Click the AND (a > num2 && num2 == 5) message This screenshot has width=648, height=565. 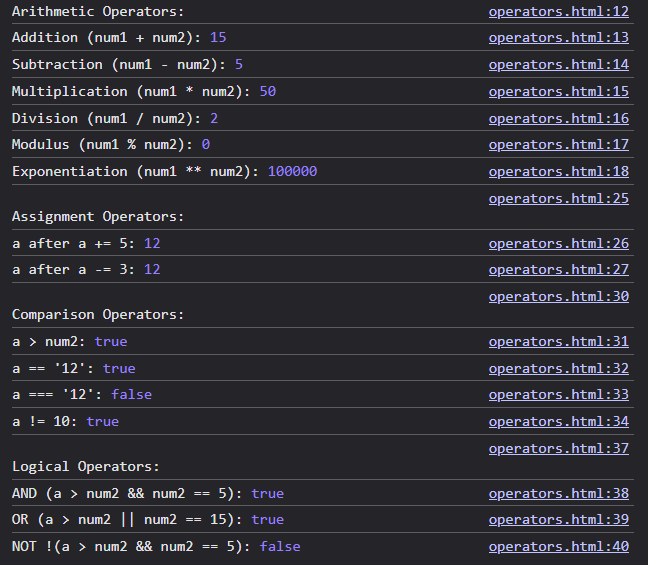coord(148,493)
